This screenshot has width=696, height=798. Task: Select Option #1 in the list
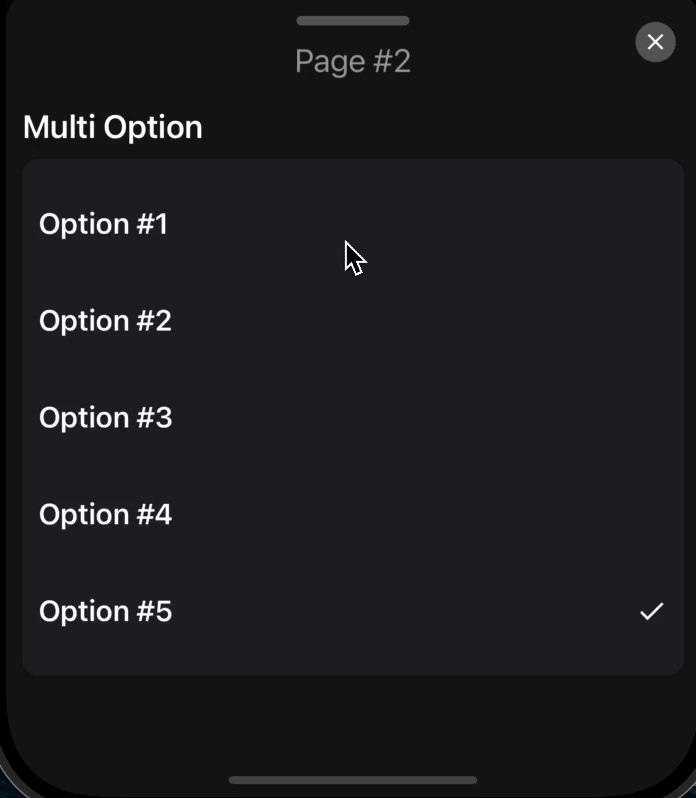(352, 224)
